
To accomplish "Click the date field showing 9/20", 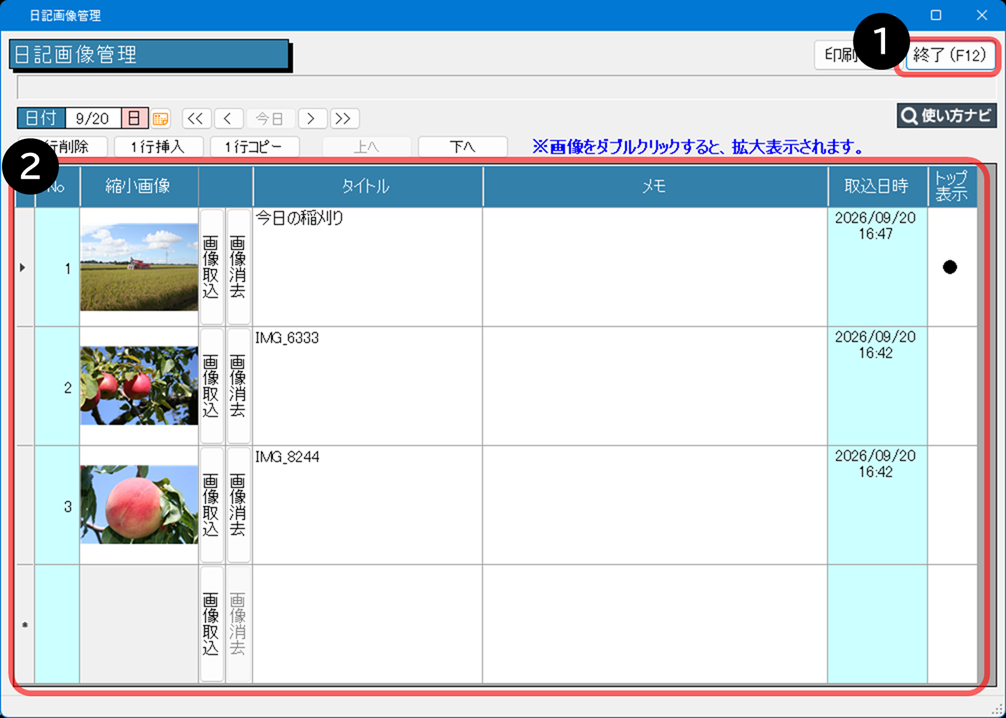I will tap(93, 119).
